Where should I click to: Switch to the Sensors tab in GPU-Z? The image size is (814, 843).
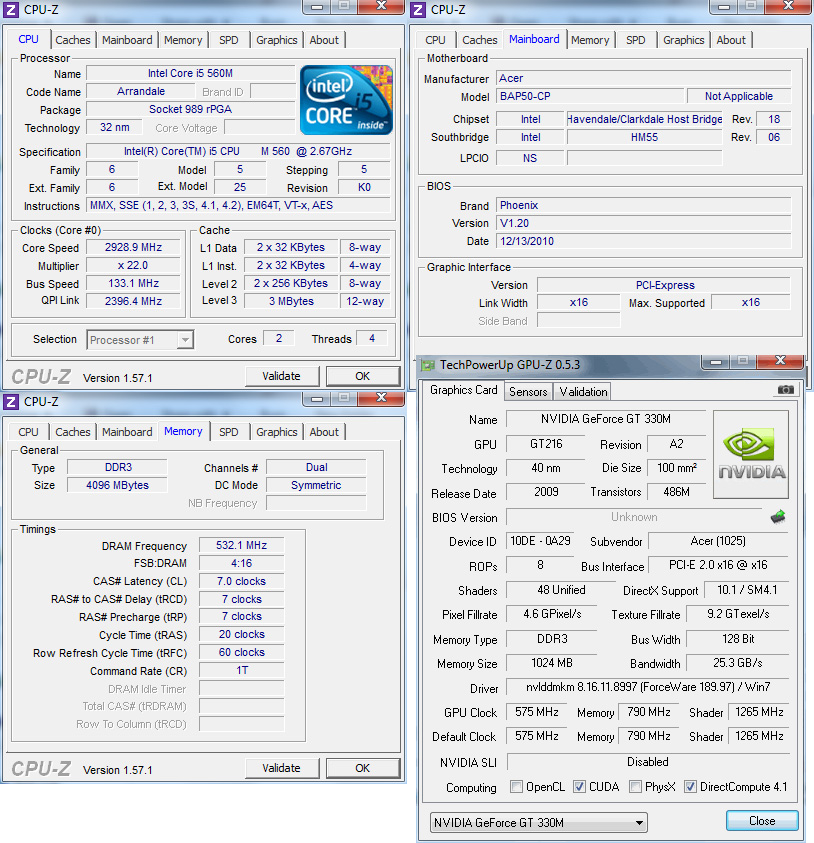point(528,391)
